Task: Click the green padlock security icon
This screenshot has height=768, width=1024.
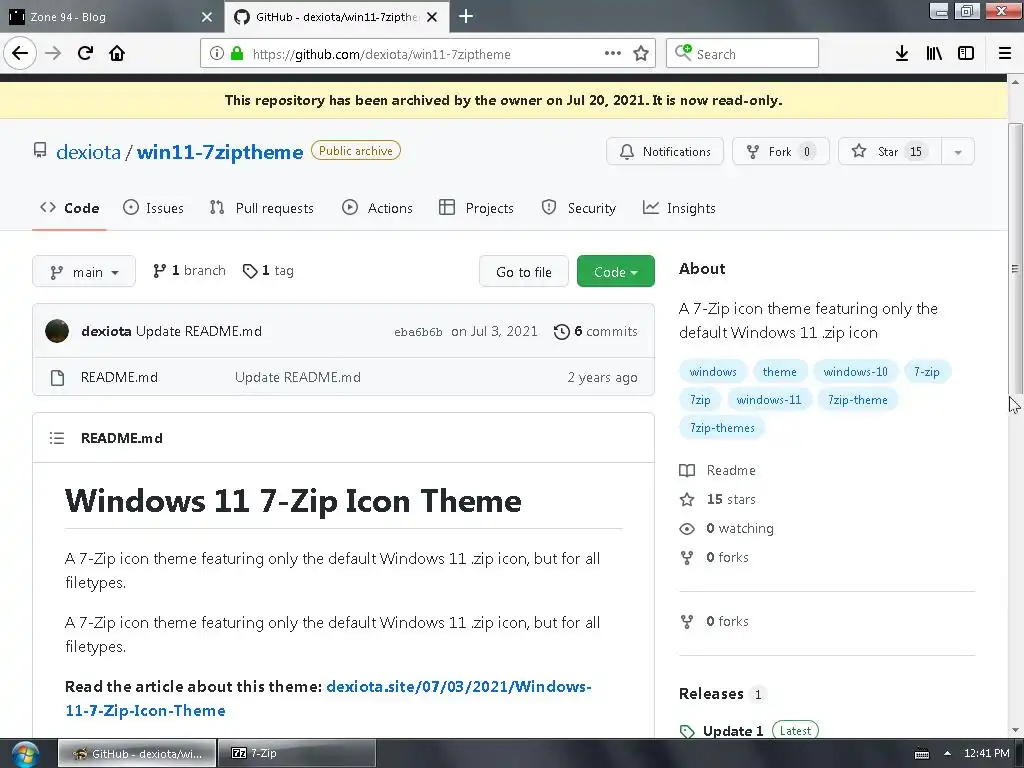Action: (x=237, y=54)
